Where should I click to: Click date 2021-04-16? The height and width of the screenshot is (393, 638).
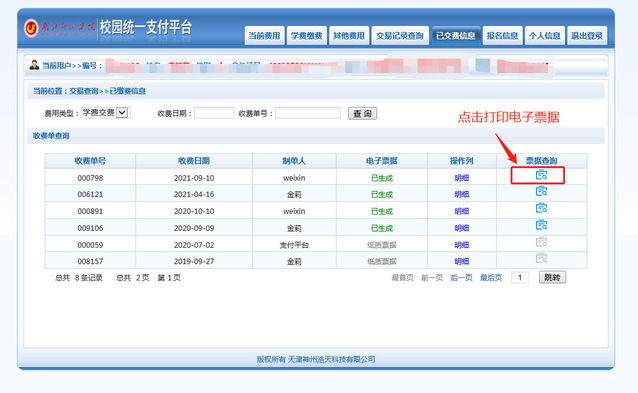point(194,194)
